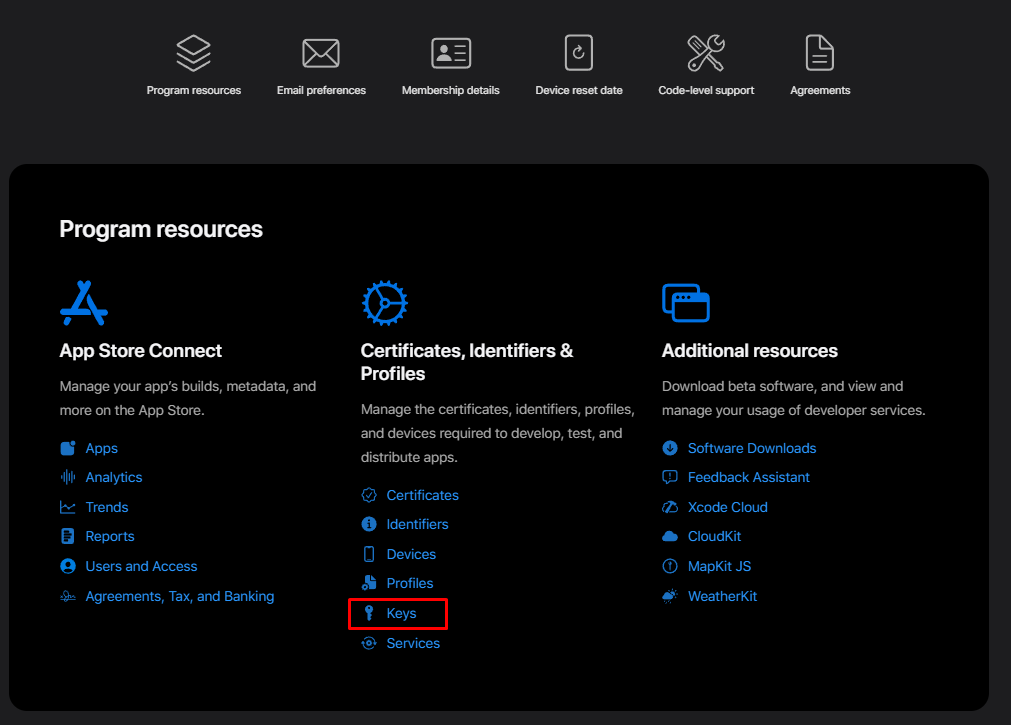Image resolution: width=1011 pixels, height=725 pixels.
Task: Open the Program resources tab label
Action: (193, 90)
